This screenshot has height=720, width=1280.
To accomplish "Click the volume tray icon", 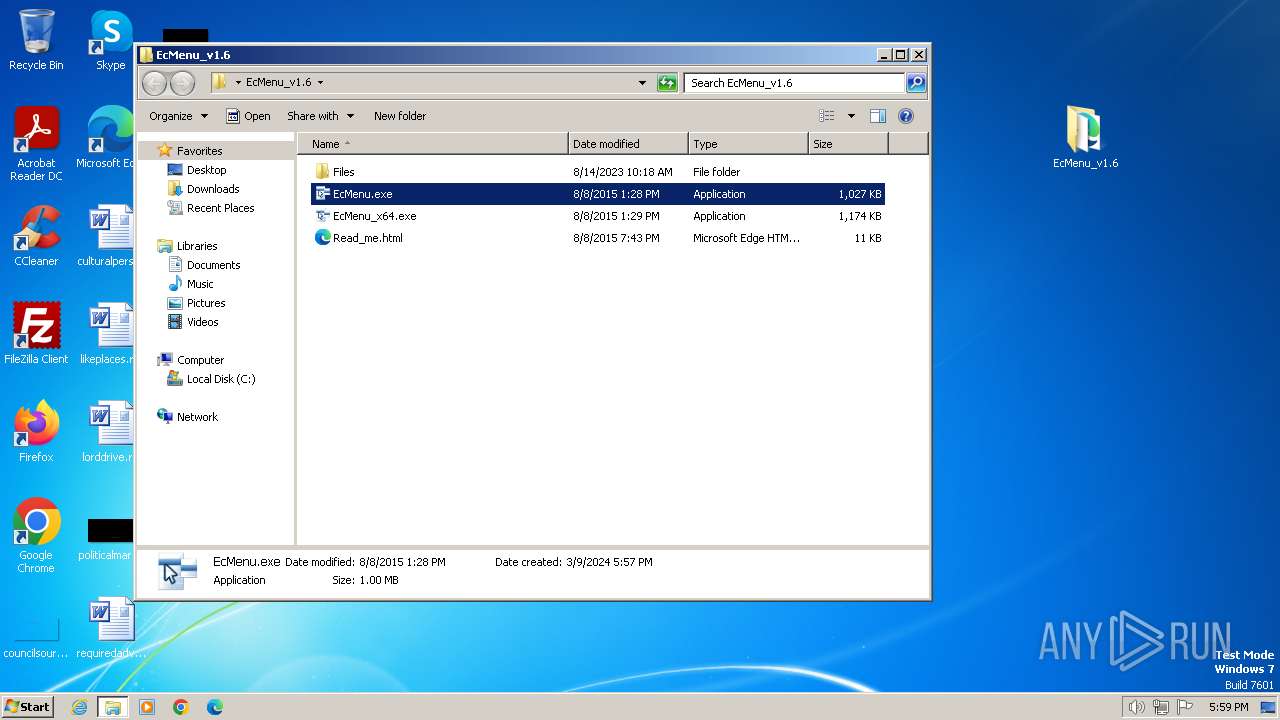I will pyautogui.click(x=1136, y=707).
